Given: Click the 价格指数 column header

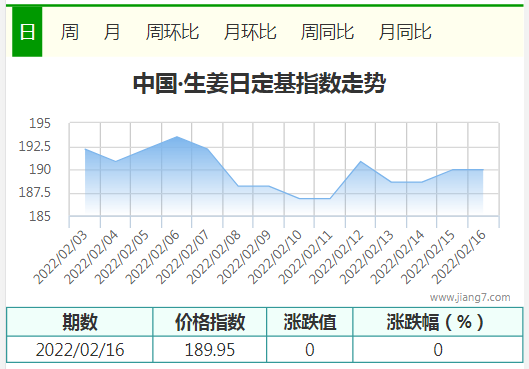Looking at the screenshot, I should (210, 322).
